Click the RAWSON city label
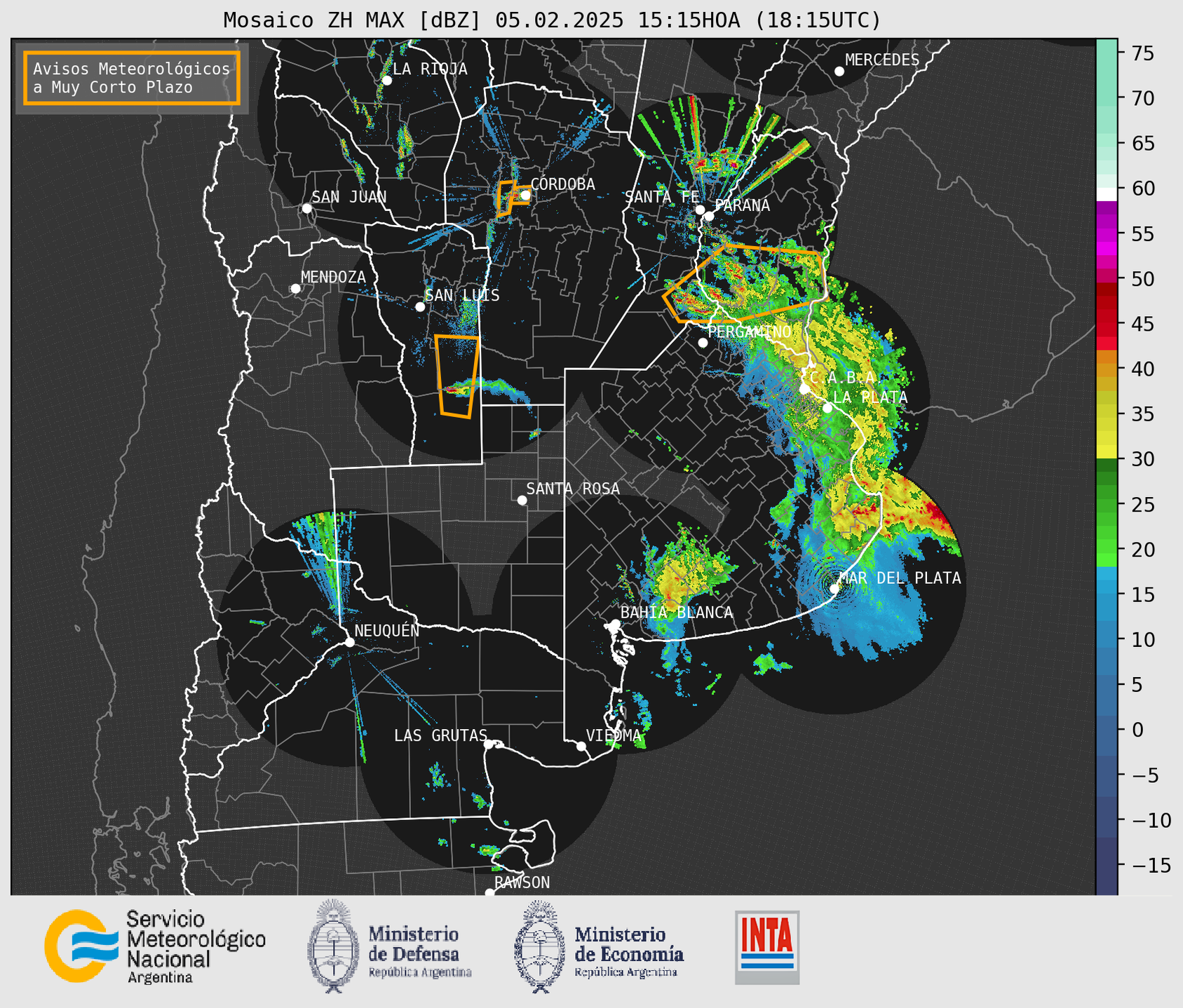1183x1008 pixels. [522, 883]
